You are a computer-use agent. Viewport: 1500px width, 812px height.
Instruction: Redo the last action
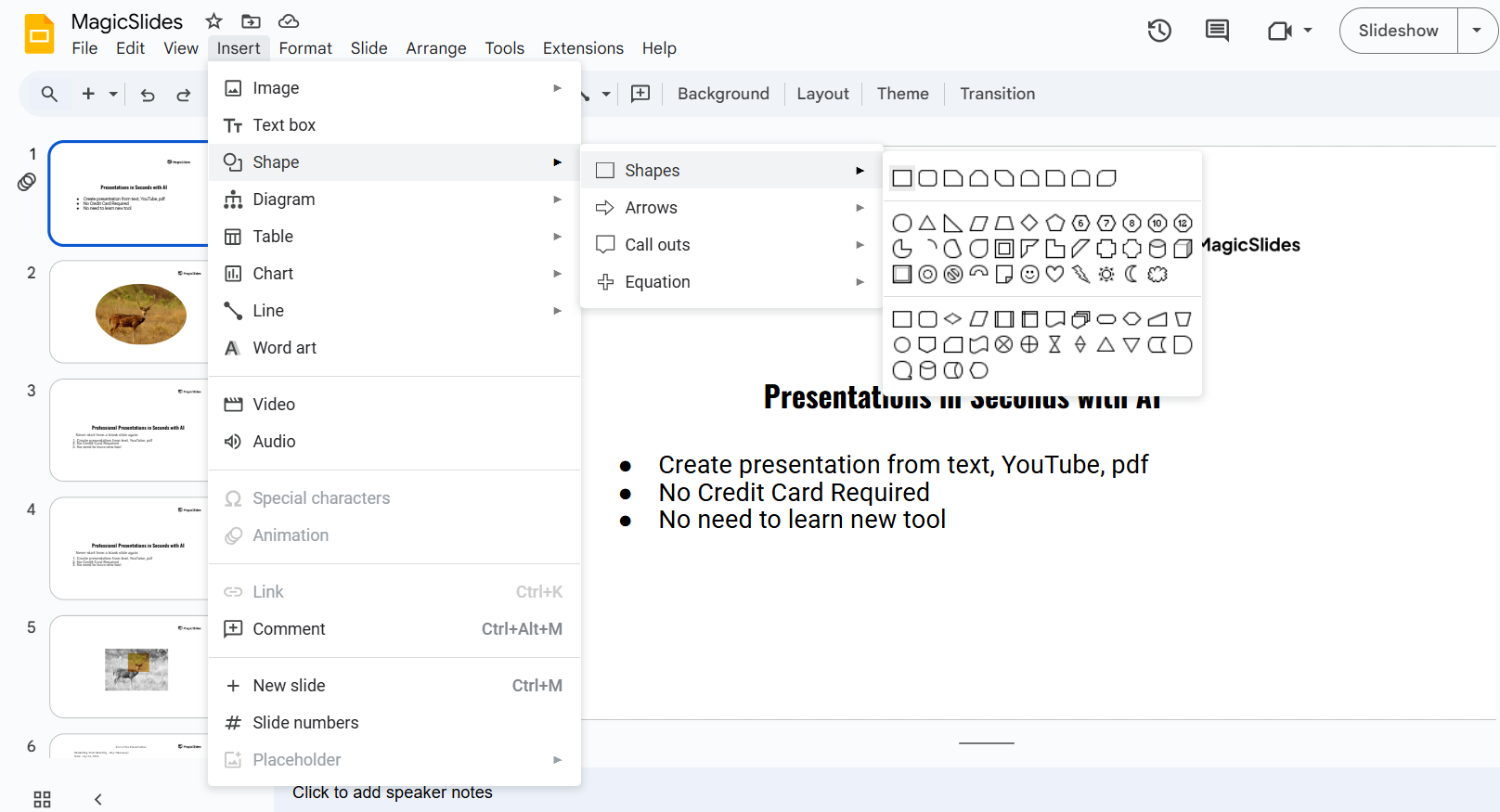point(184,94)
